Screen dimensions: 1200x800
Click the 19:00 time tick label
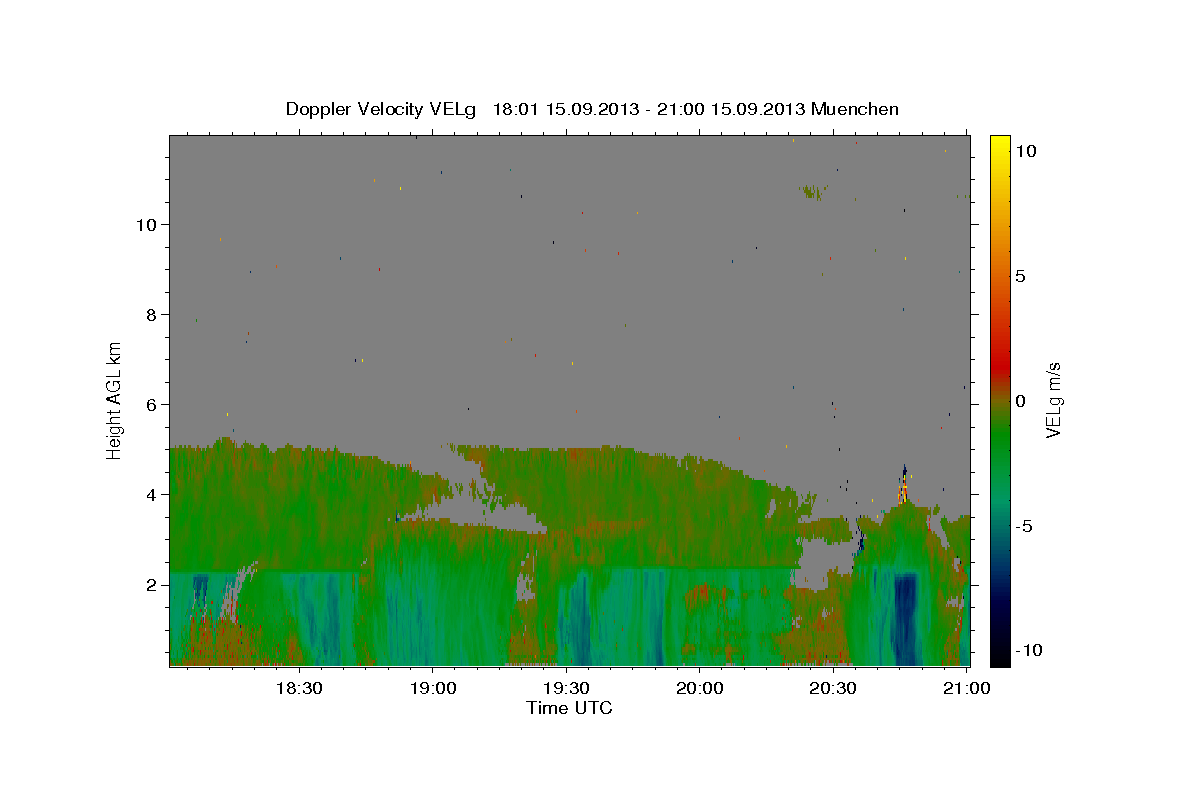point(432,688)
